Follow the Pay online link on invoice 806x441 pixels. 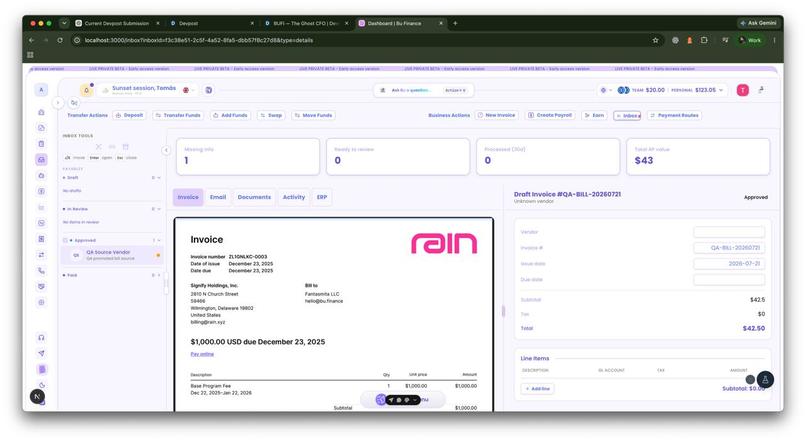[x=202, y=354]
